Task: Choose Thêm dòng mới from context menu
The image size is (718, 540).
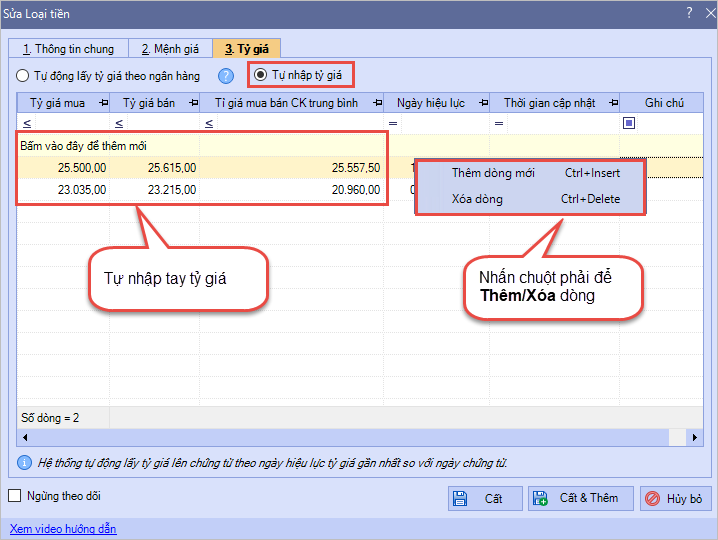Action: pyautogui.click(x=492, y=173)
